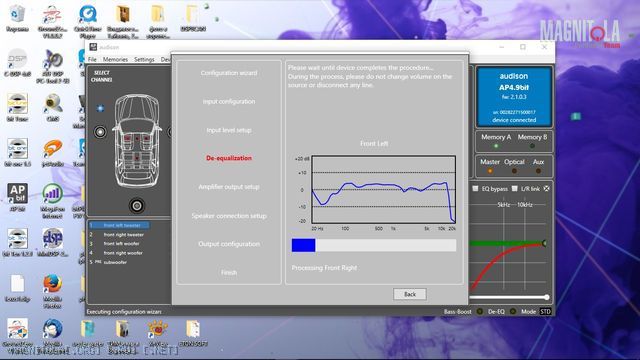This screenshot has width=640, height=360.
Task: Click the white slider handle below the EQ graph
Action: (547, 297)
